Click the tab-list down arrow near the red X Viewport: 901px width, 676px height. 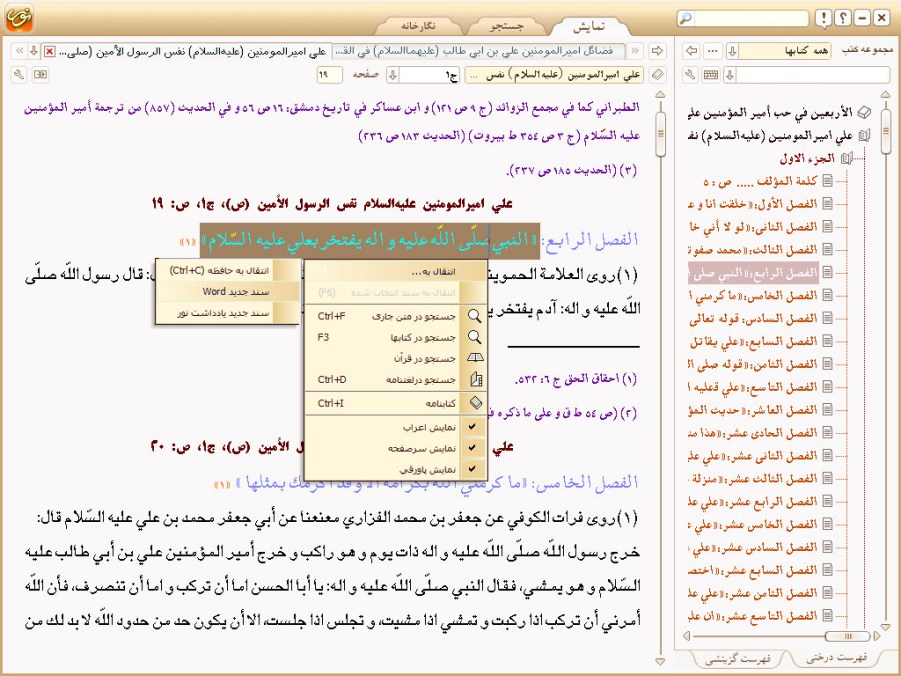click(34, 52)
